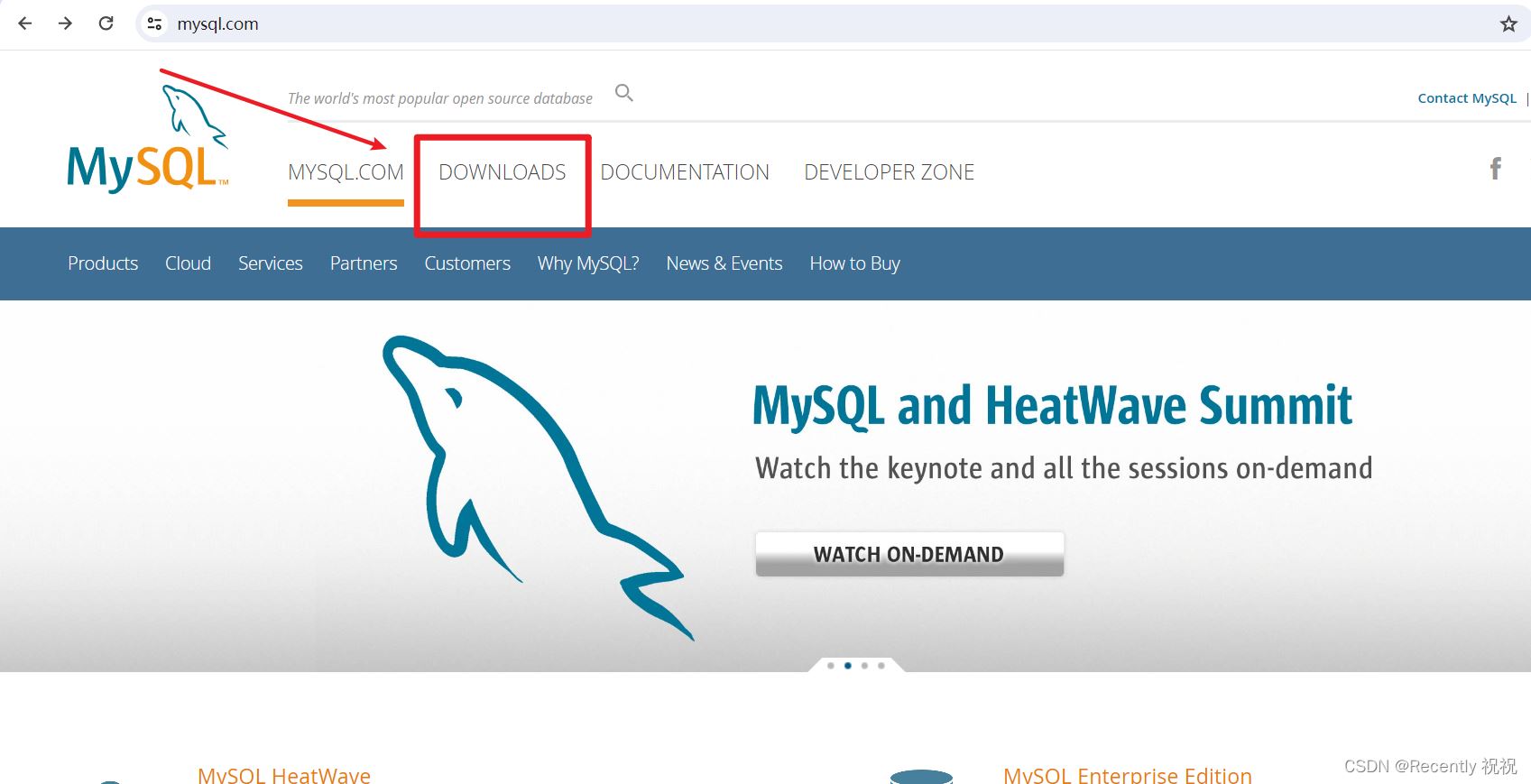
Task: Open Contact MySQL link
Action: click(x=1467, y=98)
